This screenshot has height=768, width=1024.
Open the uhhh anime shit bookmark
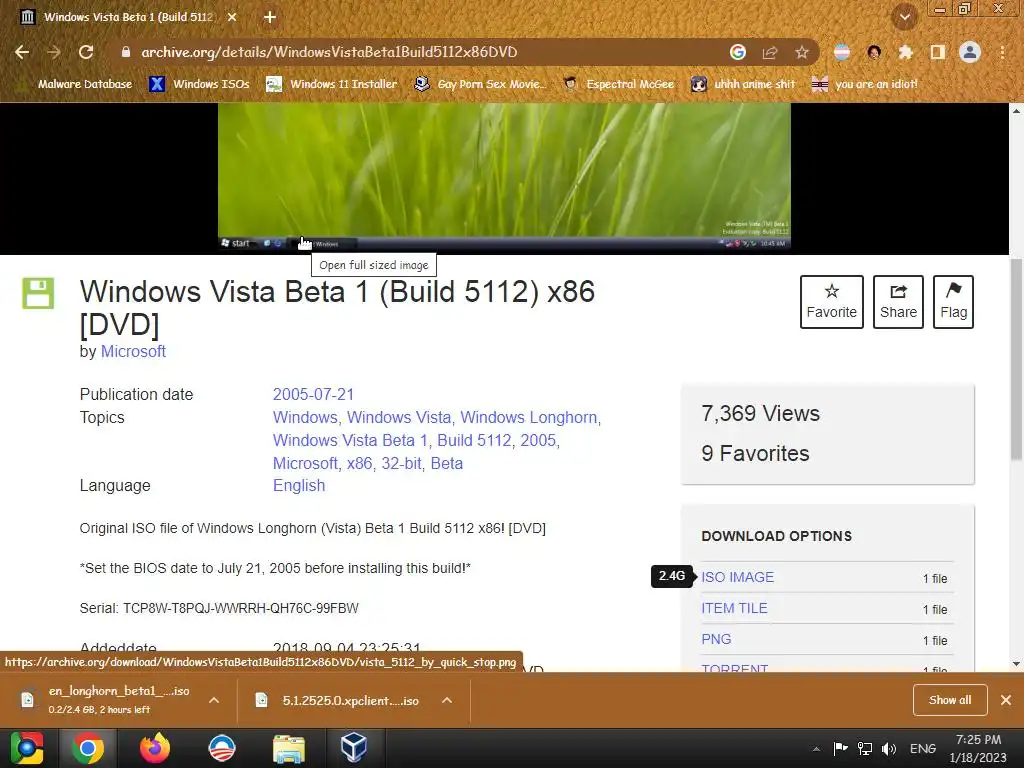coord(744,84)
